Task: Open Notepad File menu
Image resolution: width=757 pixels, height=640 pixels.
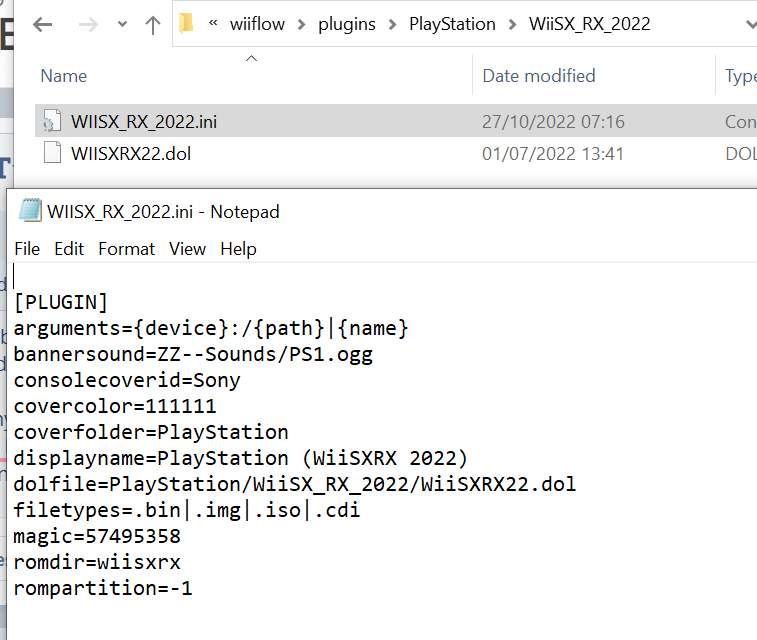Action: (27, 249)
